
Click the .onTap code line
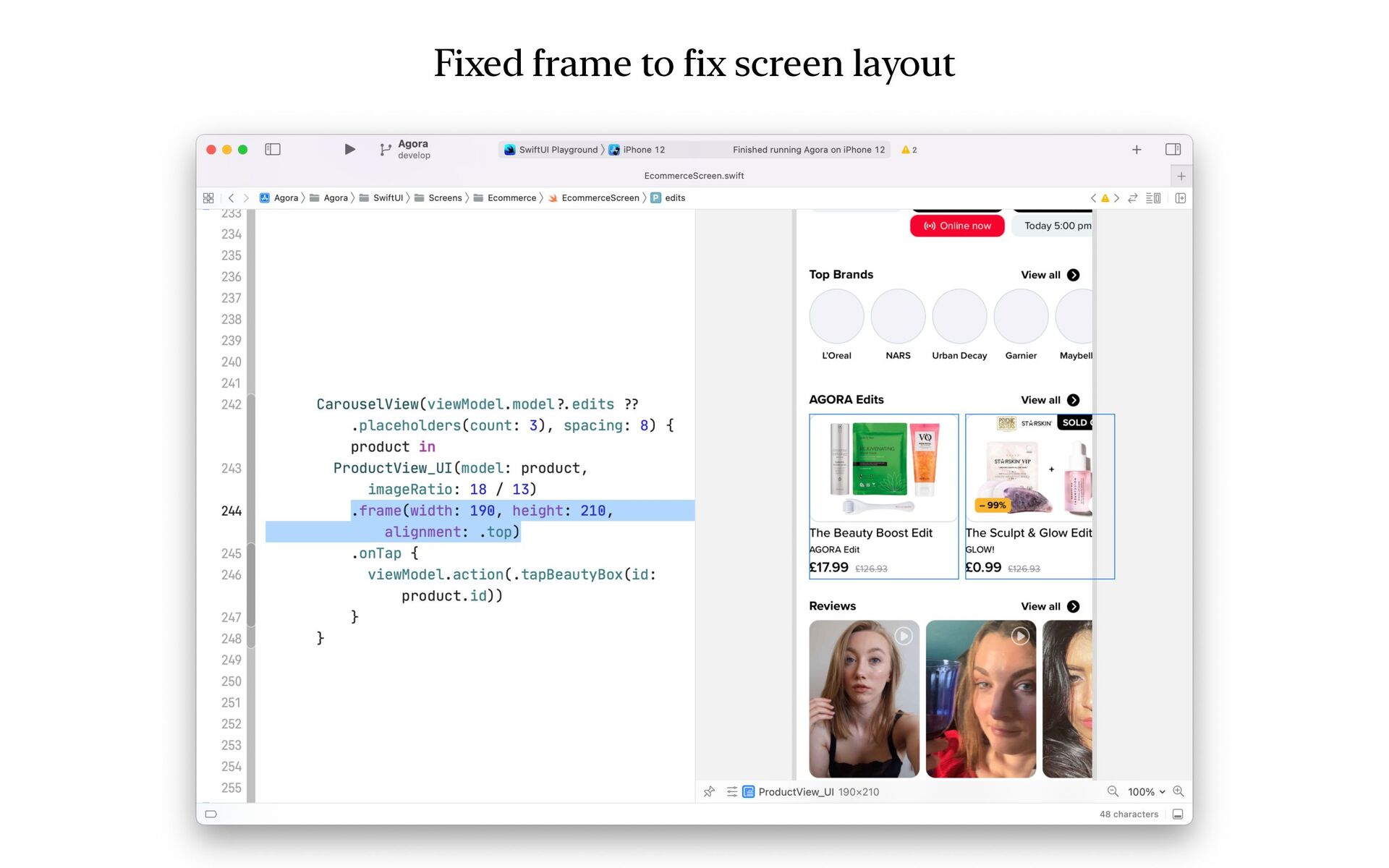pyautogui.click(x=384, y=553)
